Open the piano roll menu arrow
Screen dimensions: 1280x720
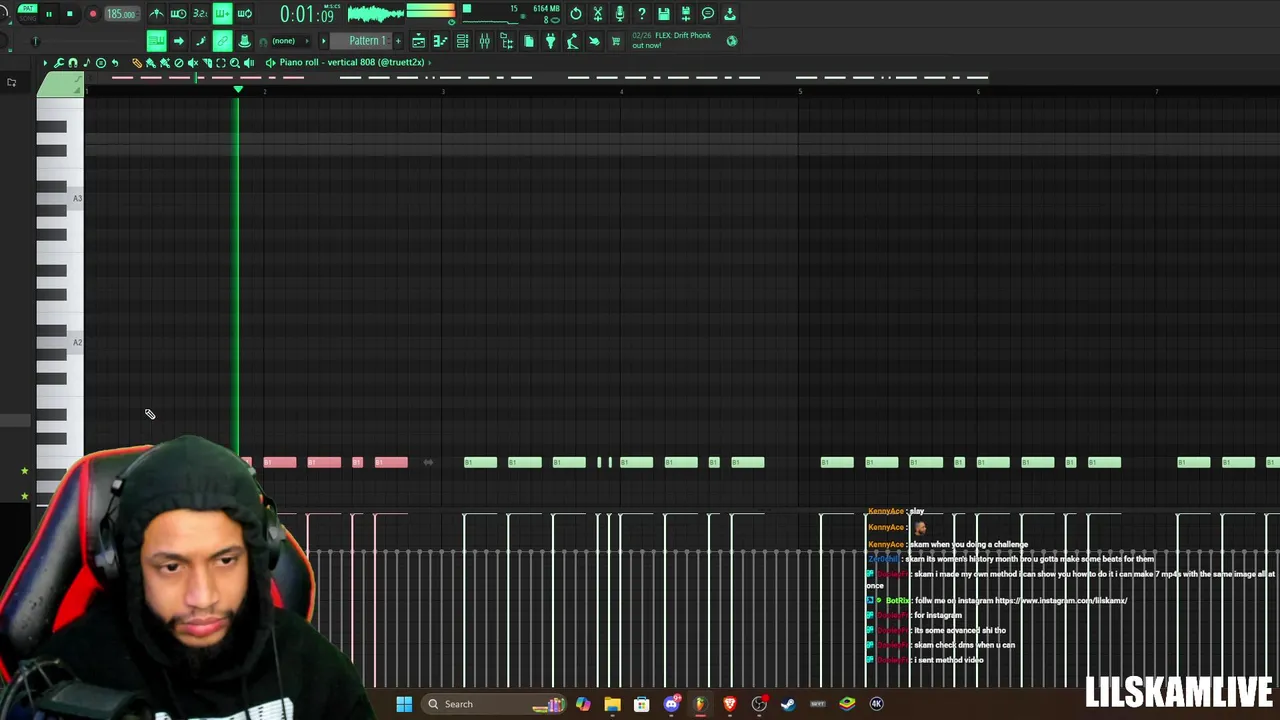[x=44, y=63]
